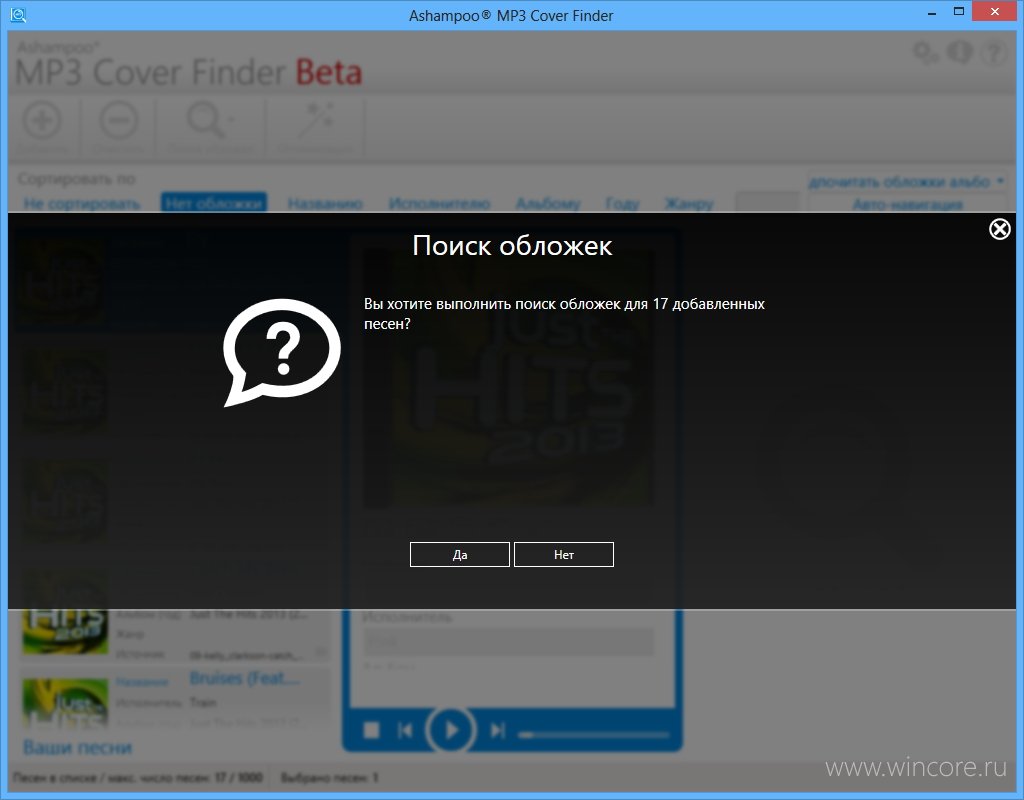
Task: Skip to next track
Action: (498, 730)
